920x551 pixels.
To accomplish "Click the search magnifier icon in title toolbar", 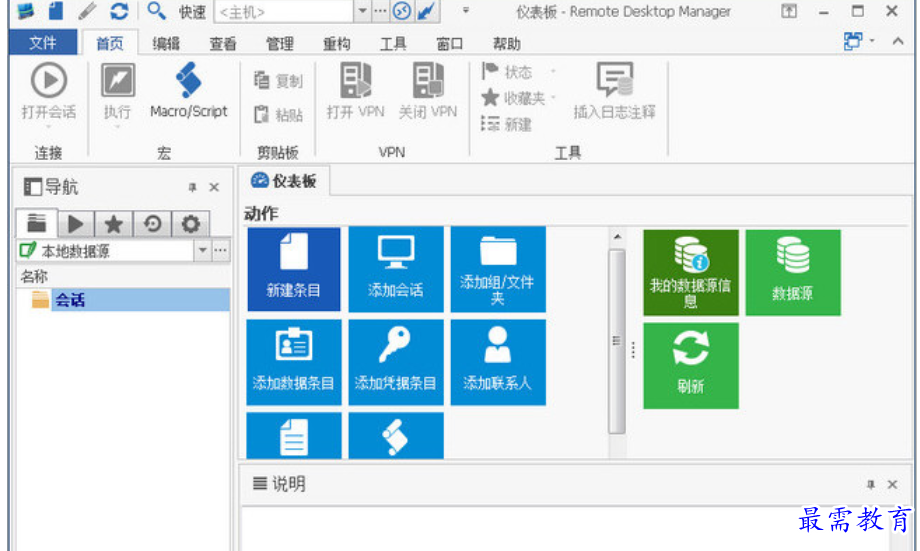I will pyautogui.click(x=156, y=11).
